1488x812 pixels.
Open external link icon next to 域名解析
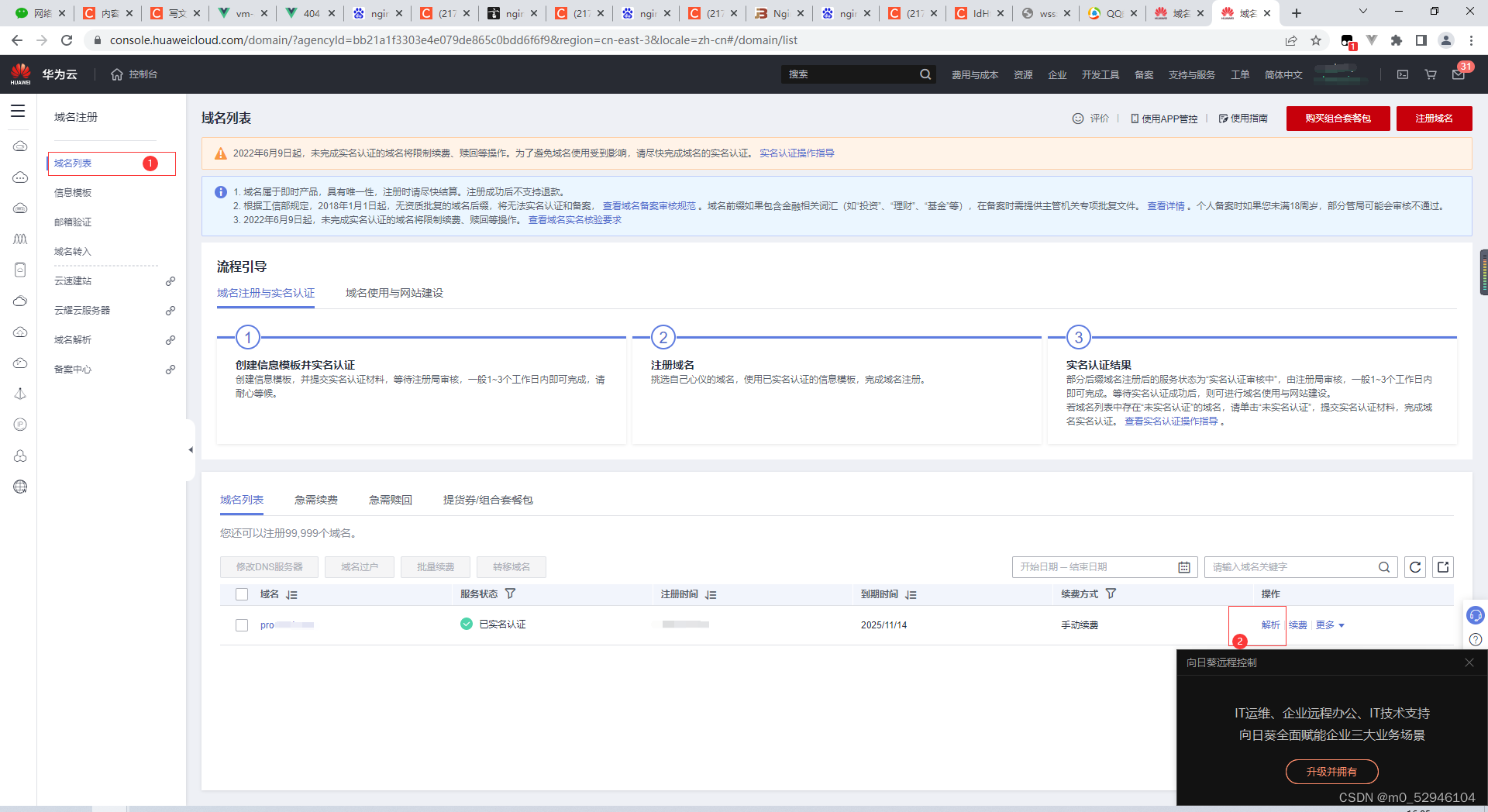pos(170,340)
